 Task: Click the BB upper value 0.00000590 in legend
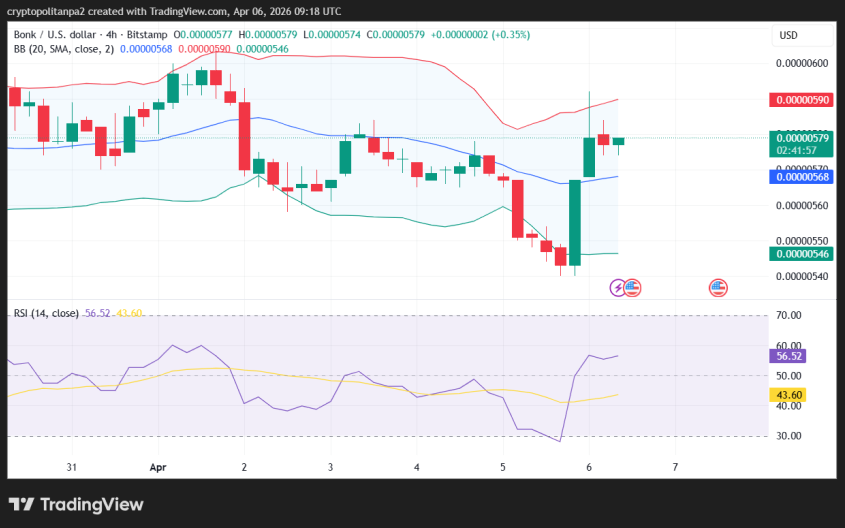point(204,48)
